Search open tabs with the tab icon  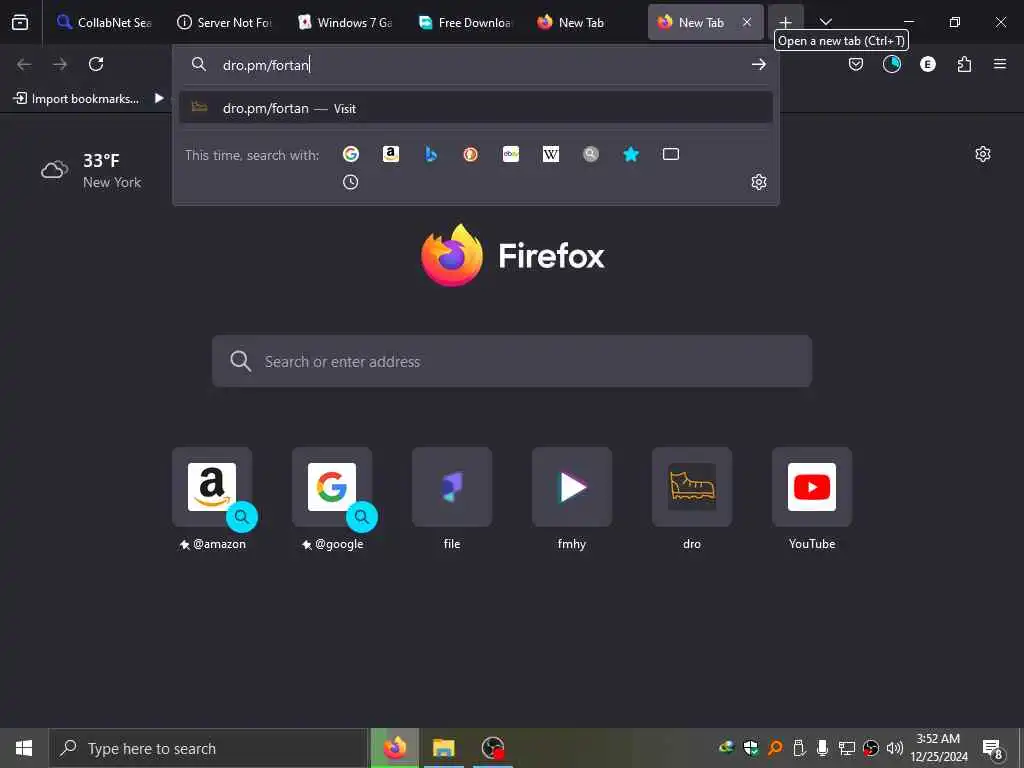[671, 154]
